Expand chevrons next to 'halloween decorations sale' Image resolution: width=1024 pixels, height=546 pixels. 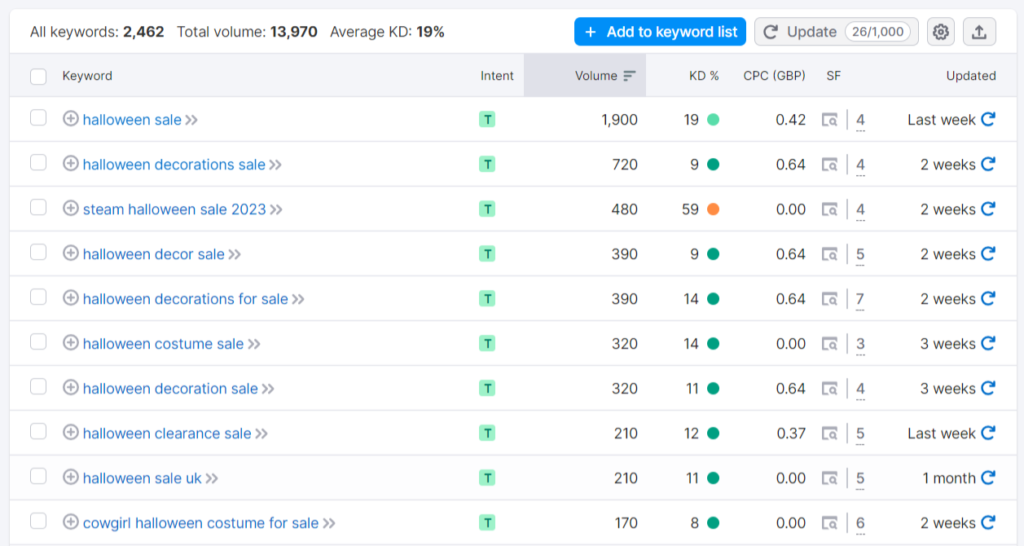click(276, 165)
